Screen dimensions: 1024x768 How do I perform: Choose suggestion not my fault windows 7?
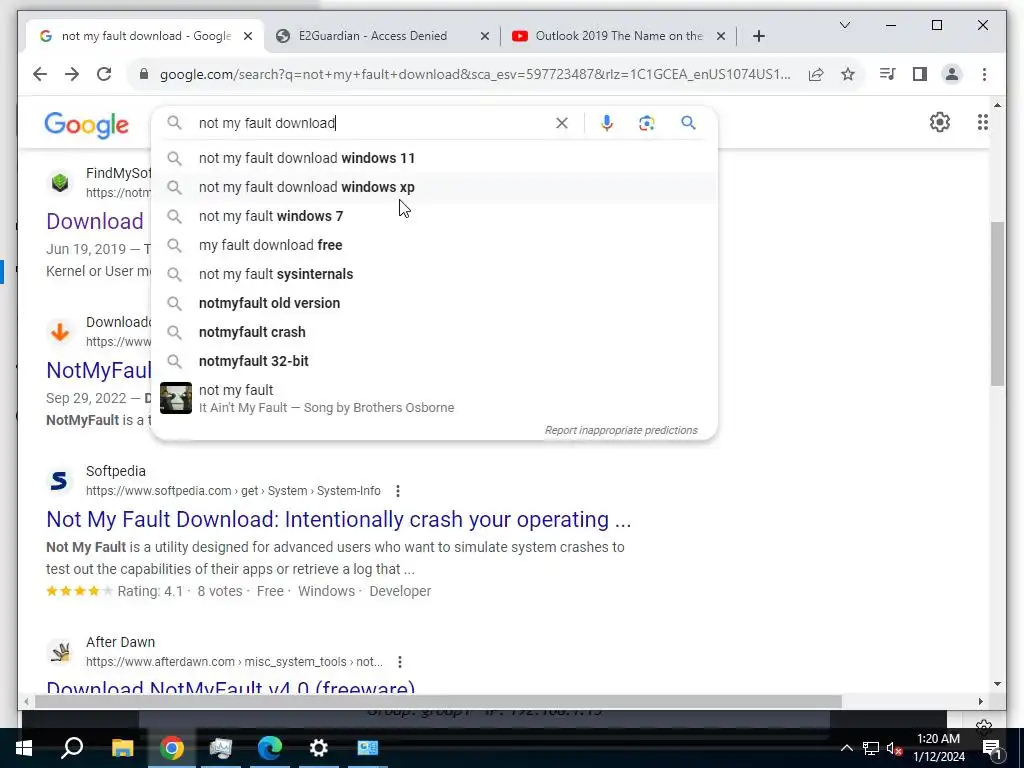click(x=434, y=216)
